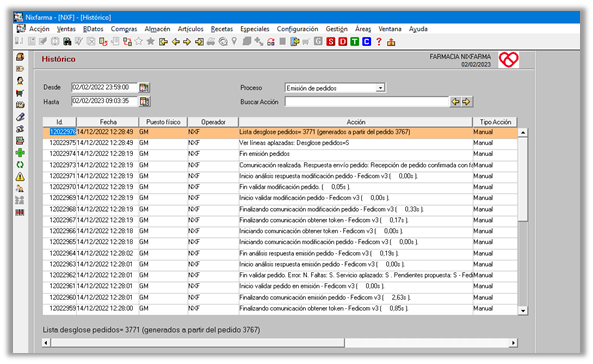Open the Ayuda menu

(418, 29)
